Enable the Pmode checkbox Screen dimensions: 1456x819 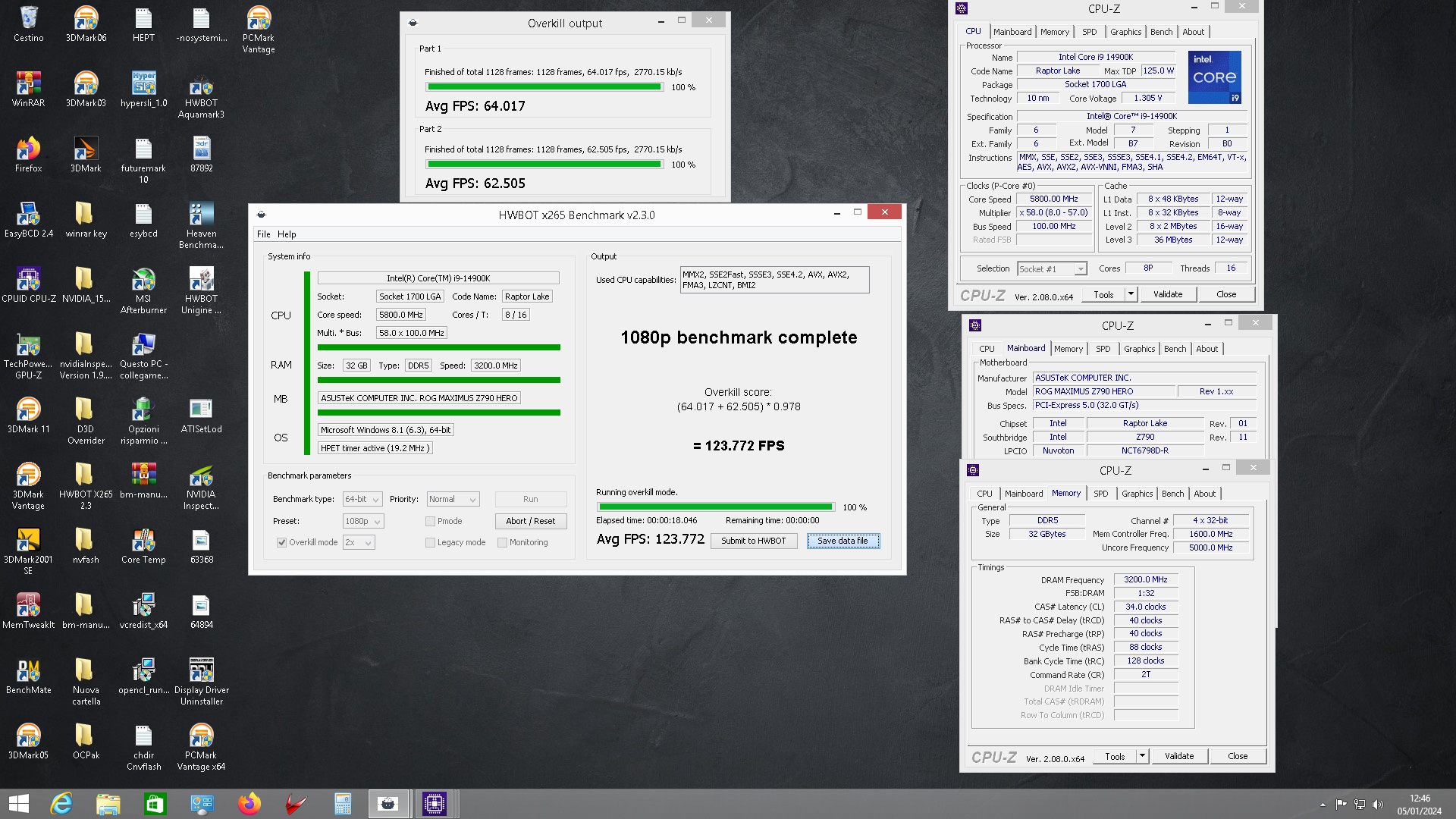click(x=431, y=521)
